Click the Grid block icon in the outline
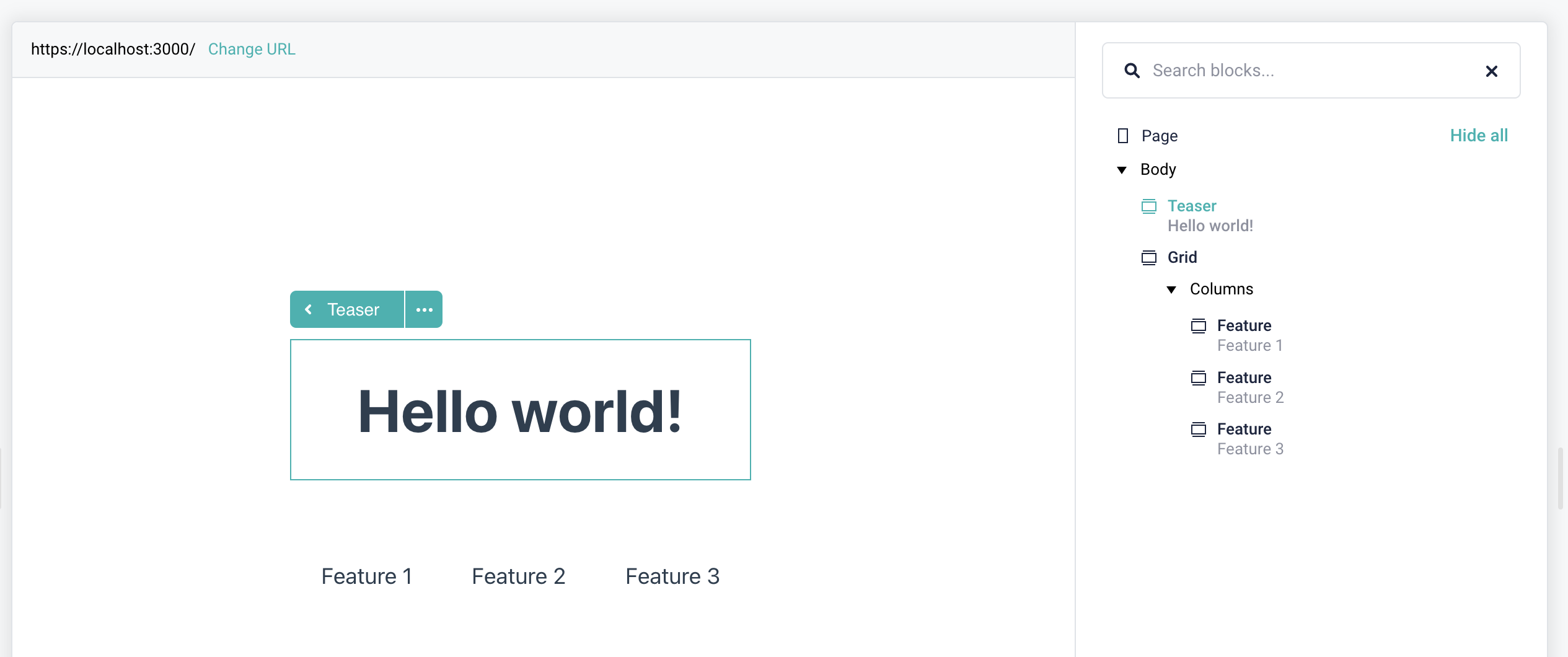This screenshot has height=657, width=1568. click(1149, 257)
